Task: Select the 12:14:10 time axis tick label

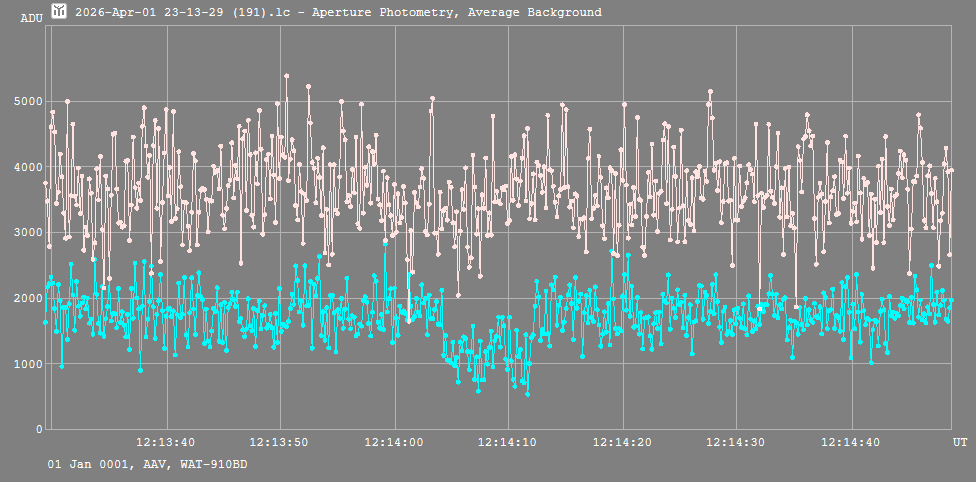Action: tap(510, 441)
